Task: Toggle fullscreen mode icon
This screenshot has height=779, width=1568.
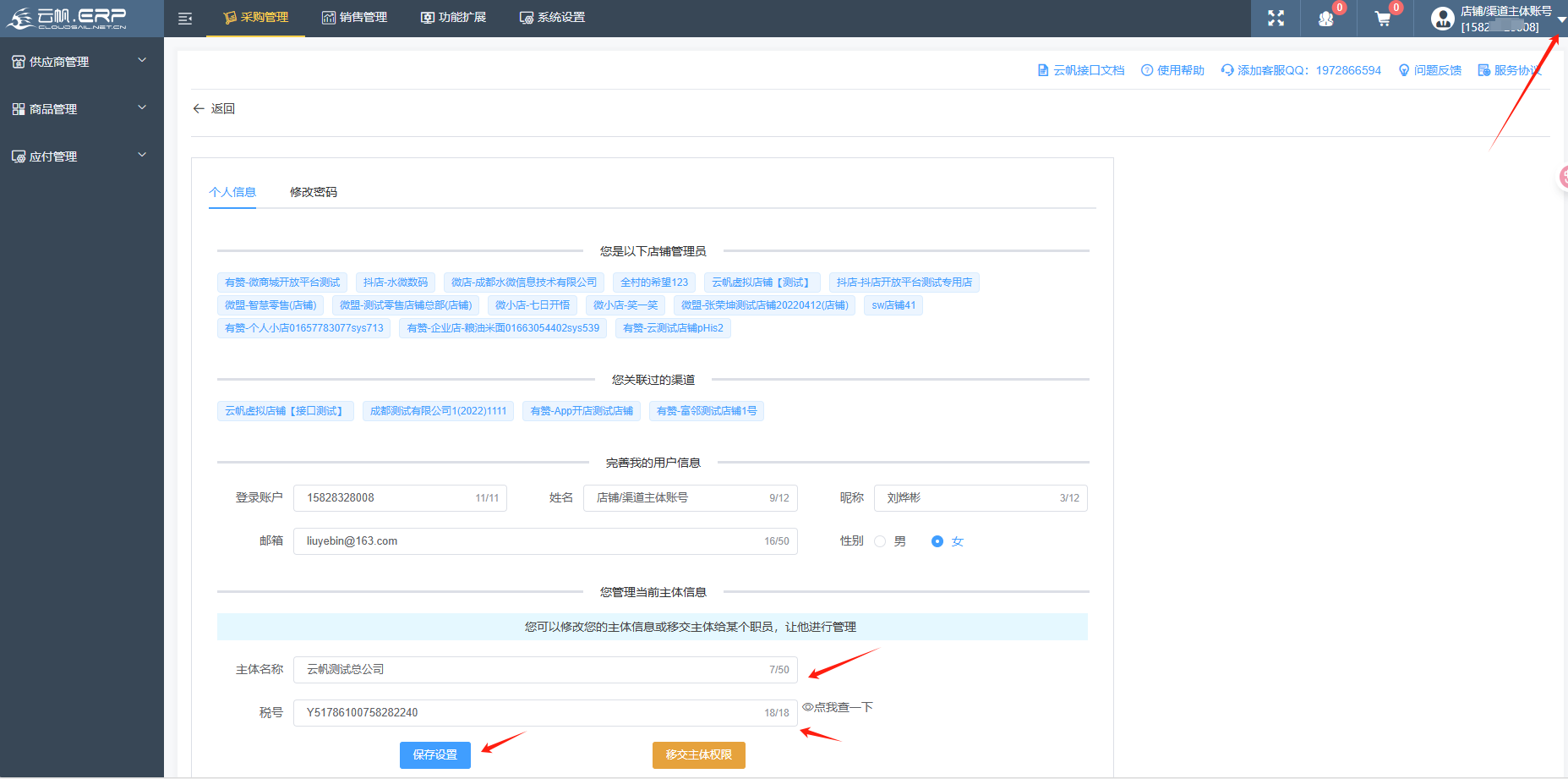Action: pyautogui.click(x=1276, y=19)
